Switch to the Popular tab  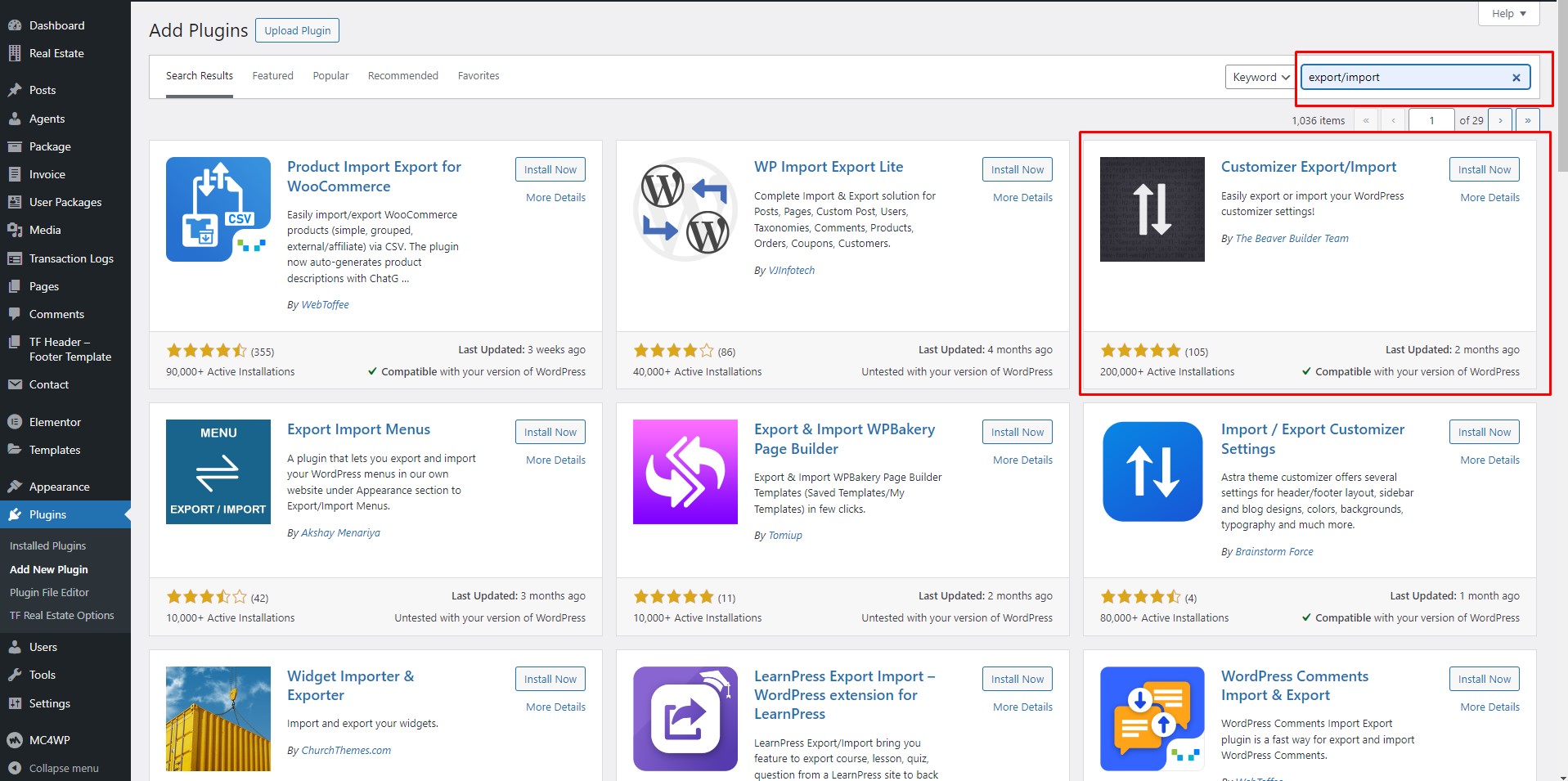point(330,75)
